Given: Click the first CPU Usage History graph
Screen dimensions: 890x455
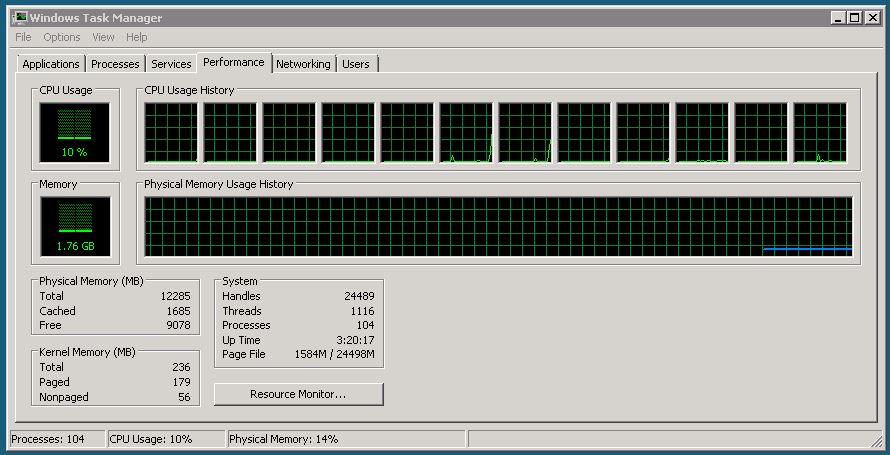Looking at the screenshot, I should click(171, 133).
